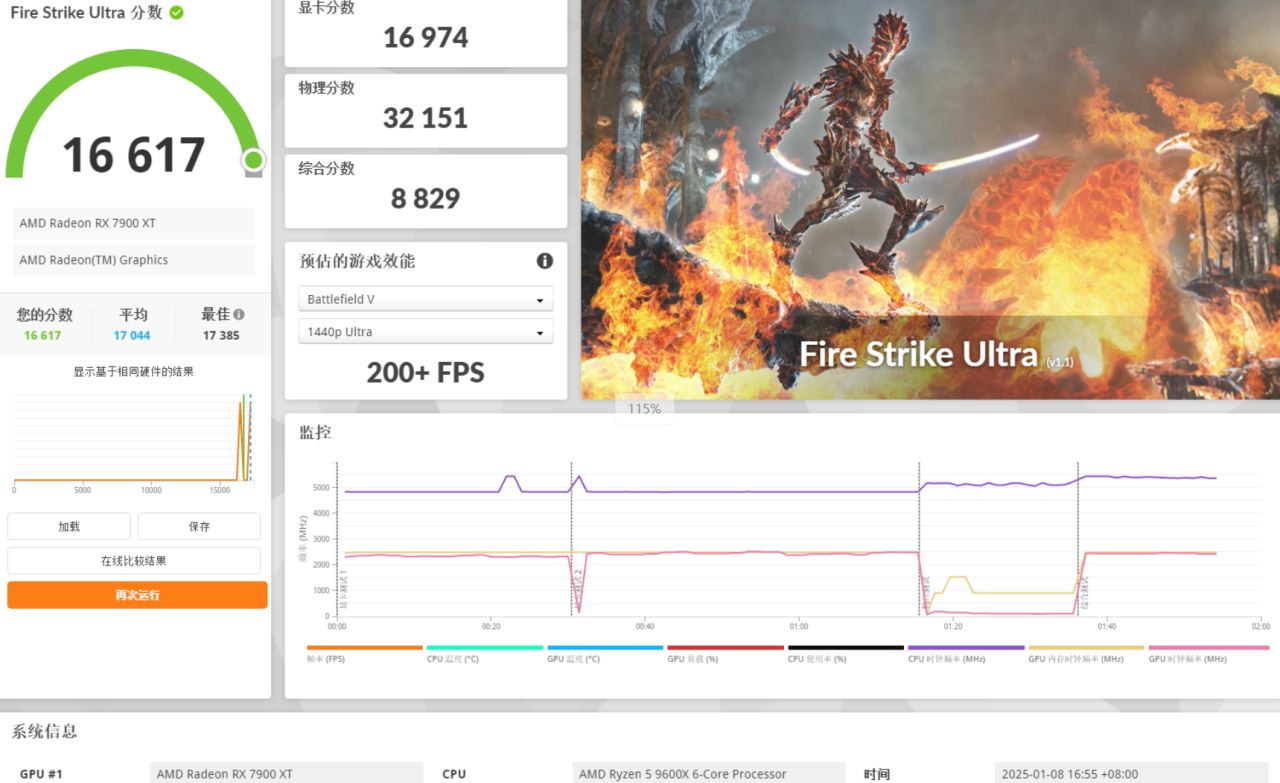Screen dimensions: 1280x783
Task: Click the orange 再次运行 button
Action: [137, 595]
